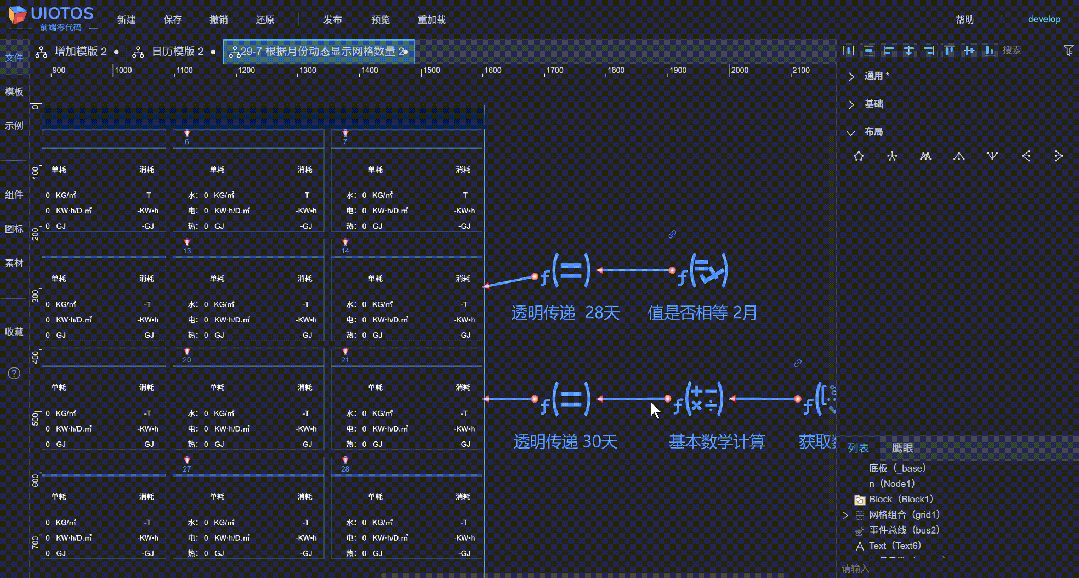Click the 透明传递 28天 label

point(566,314)
